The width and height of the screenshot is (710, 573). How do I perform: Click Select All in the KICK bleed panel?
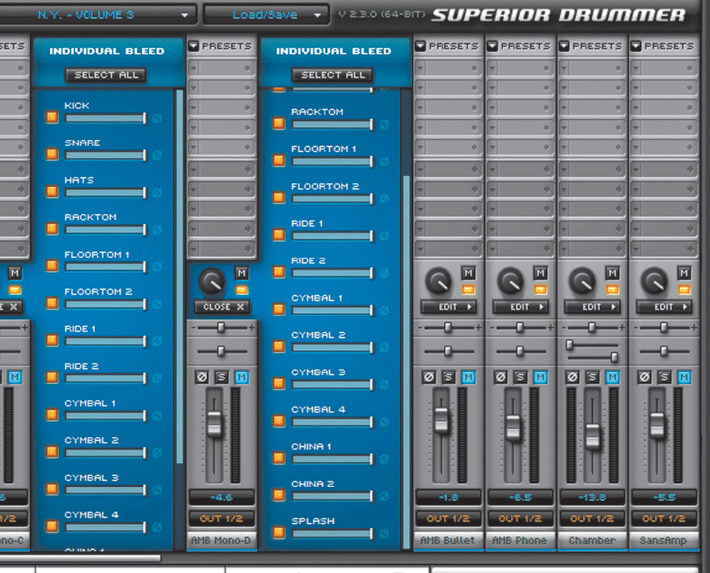(x=106, y=75)
